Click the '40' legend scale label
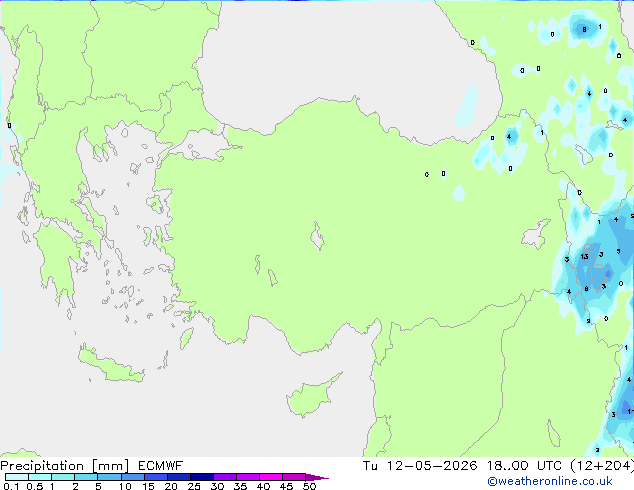Viewport: 634px width, 490px height. point(264,486)
